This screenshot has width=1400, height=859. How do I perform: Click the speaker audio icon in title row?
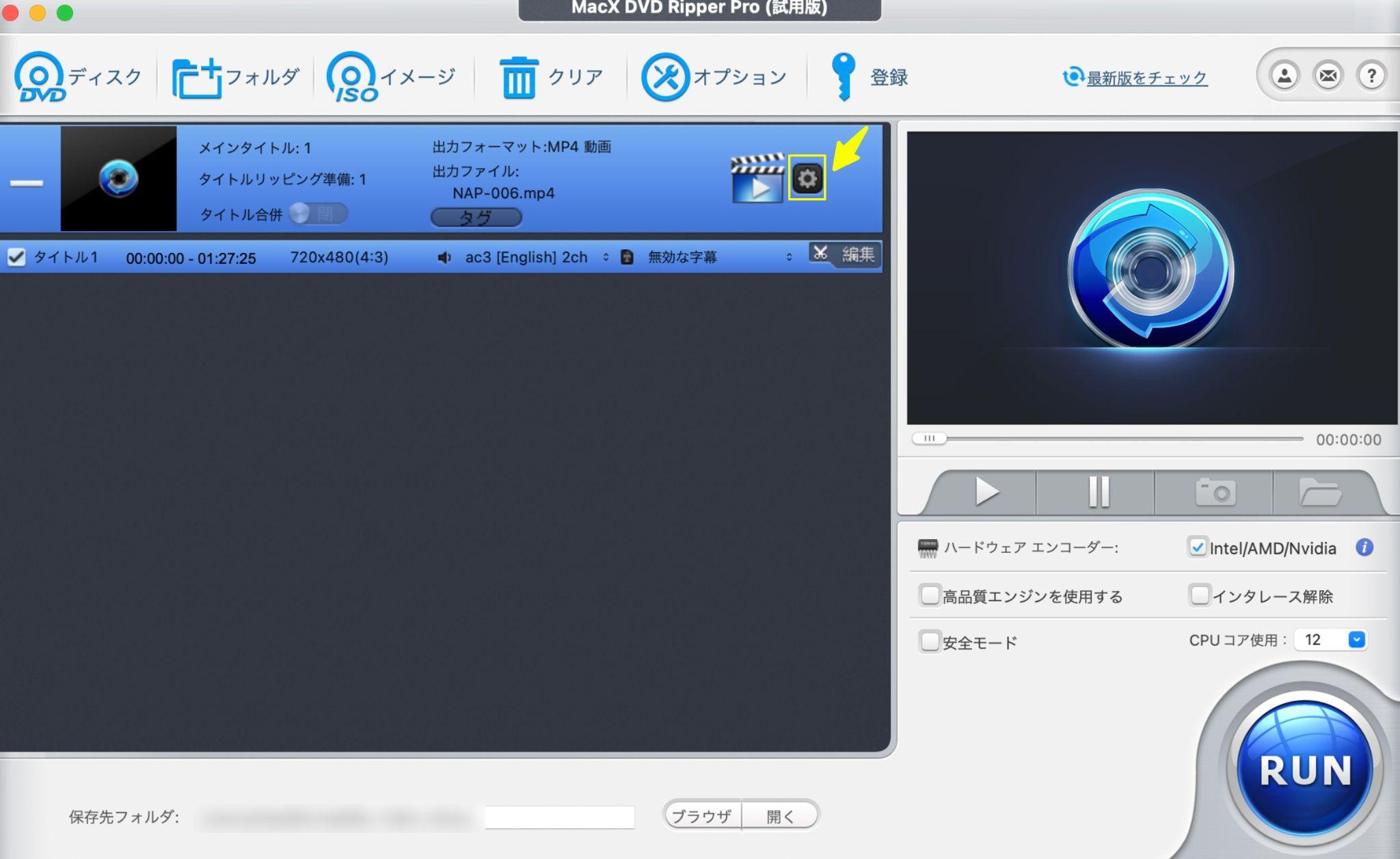pos(444,258)
